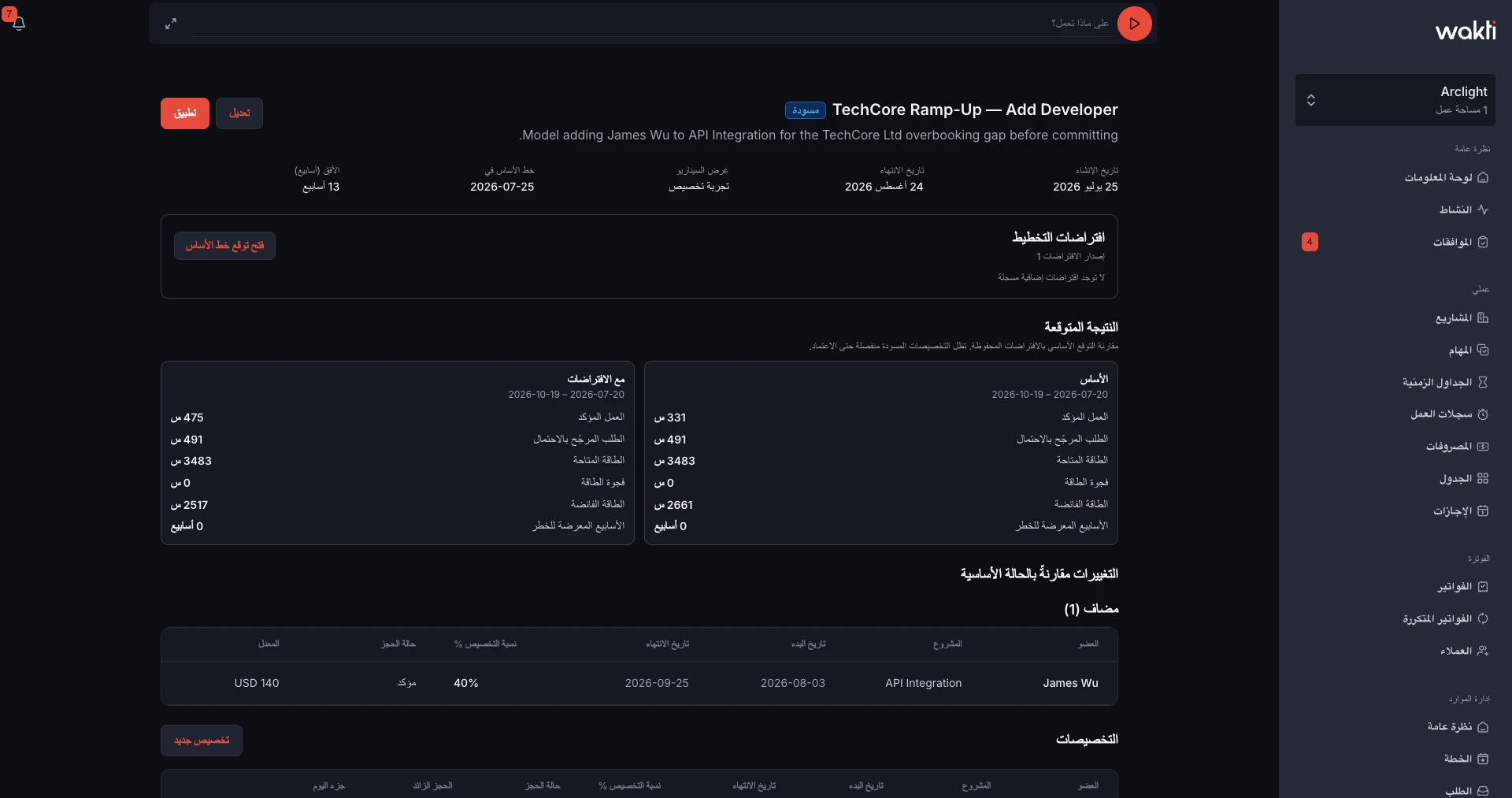1512x798 pixels.
Task: Click start date 2026-08-03 cell
Action: tap(793, 683)
